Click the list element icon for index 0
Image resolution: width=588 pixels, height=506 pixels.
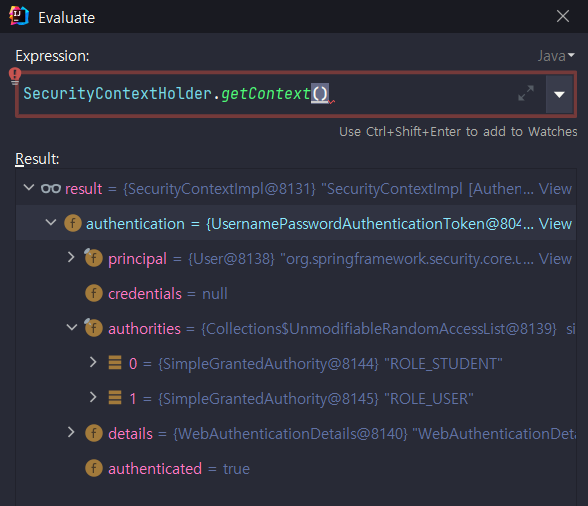pyautogui.click(x=115, y=363)
